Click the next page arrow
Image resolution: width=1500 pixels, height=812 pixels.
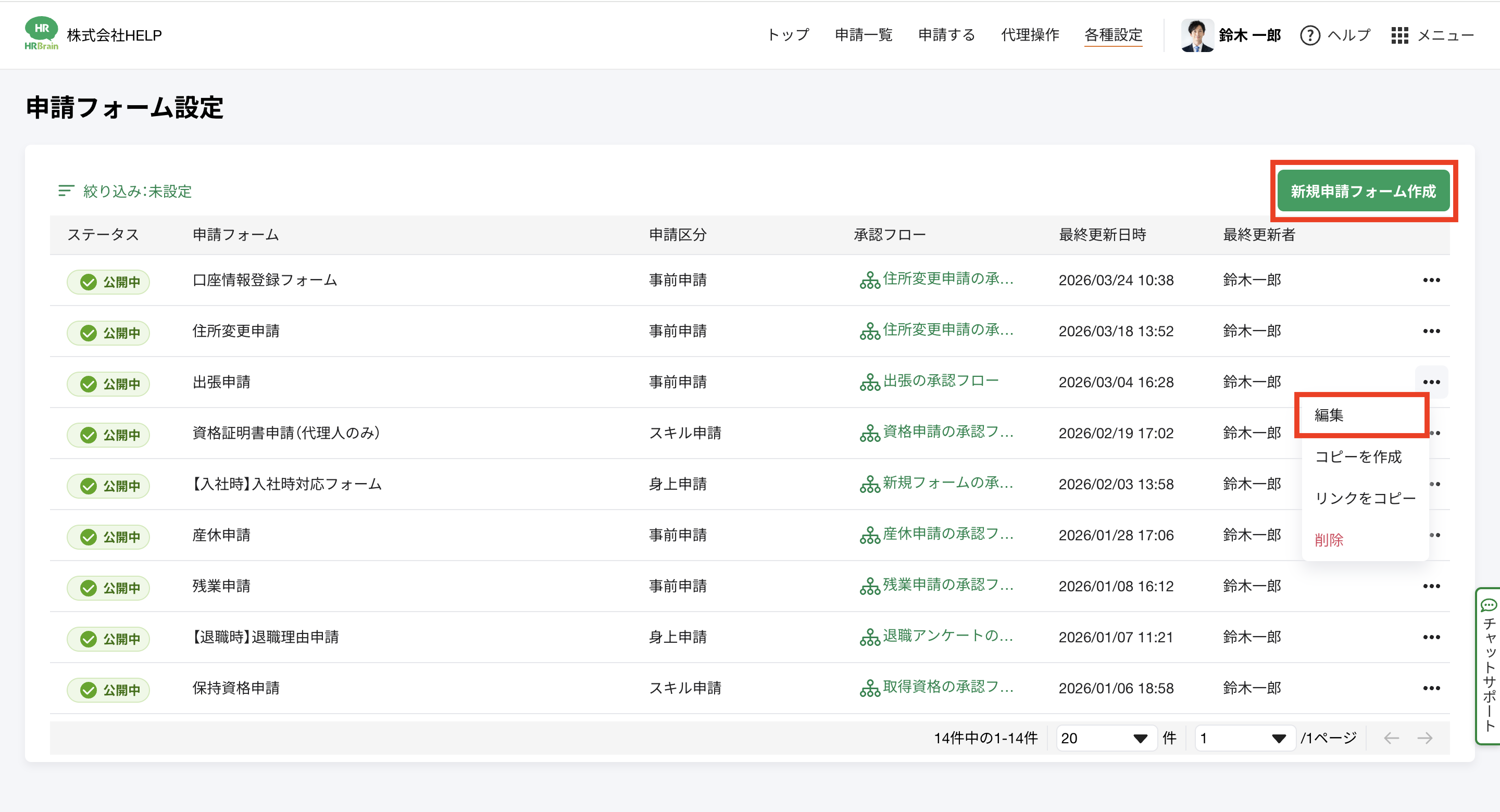[x=1424, y=738]
